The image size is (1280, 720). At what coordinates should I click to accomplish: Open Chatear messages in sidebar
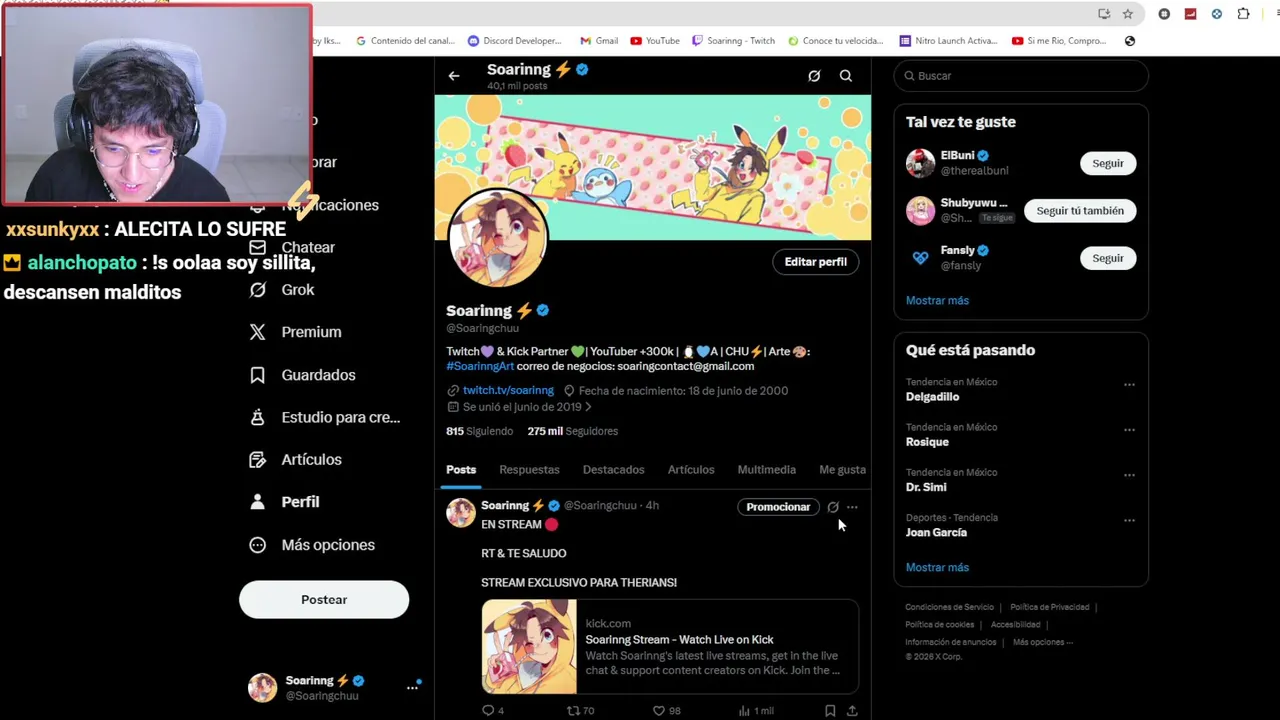(x=292, y=247)
